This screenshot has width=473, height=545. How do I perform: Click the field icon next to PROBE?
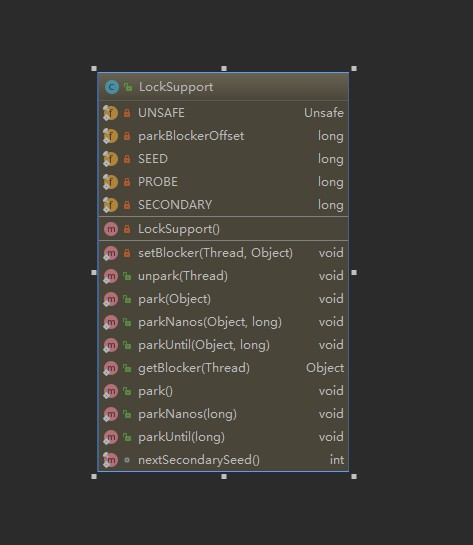pyautogui.click(x=111, y=182)
